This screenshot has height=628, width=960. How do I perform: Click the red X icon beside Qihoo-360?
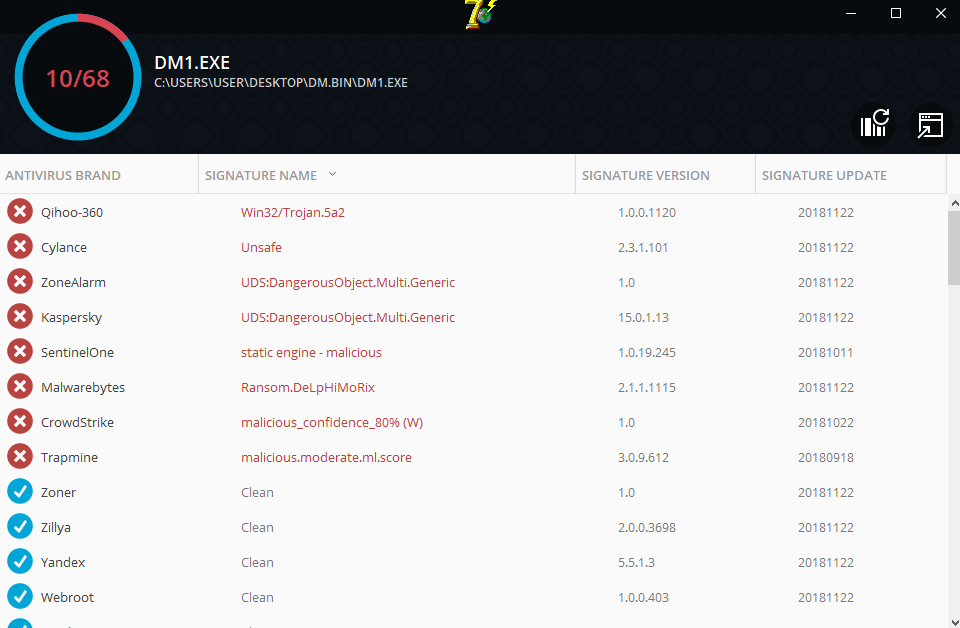click(20, 212)
